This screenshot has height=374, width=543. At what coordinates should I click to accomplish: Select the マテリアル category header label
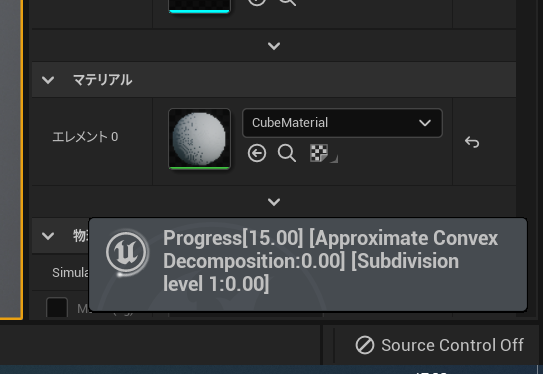click(103, 80)
